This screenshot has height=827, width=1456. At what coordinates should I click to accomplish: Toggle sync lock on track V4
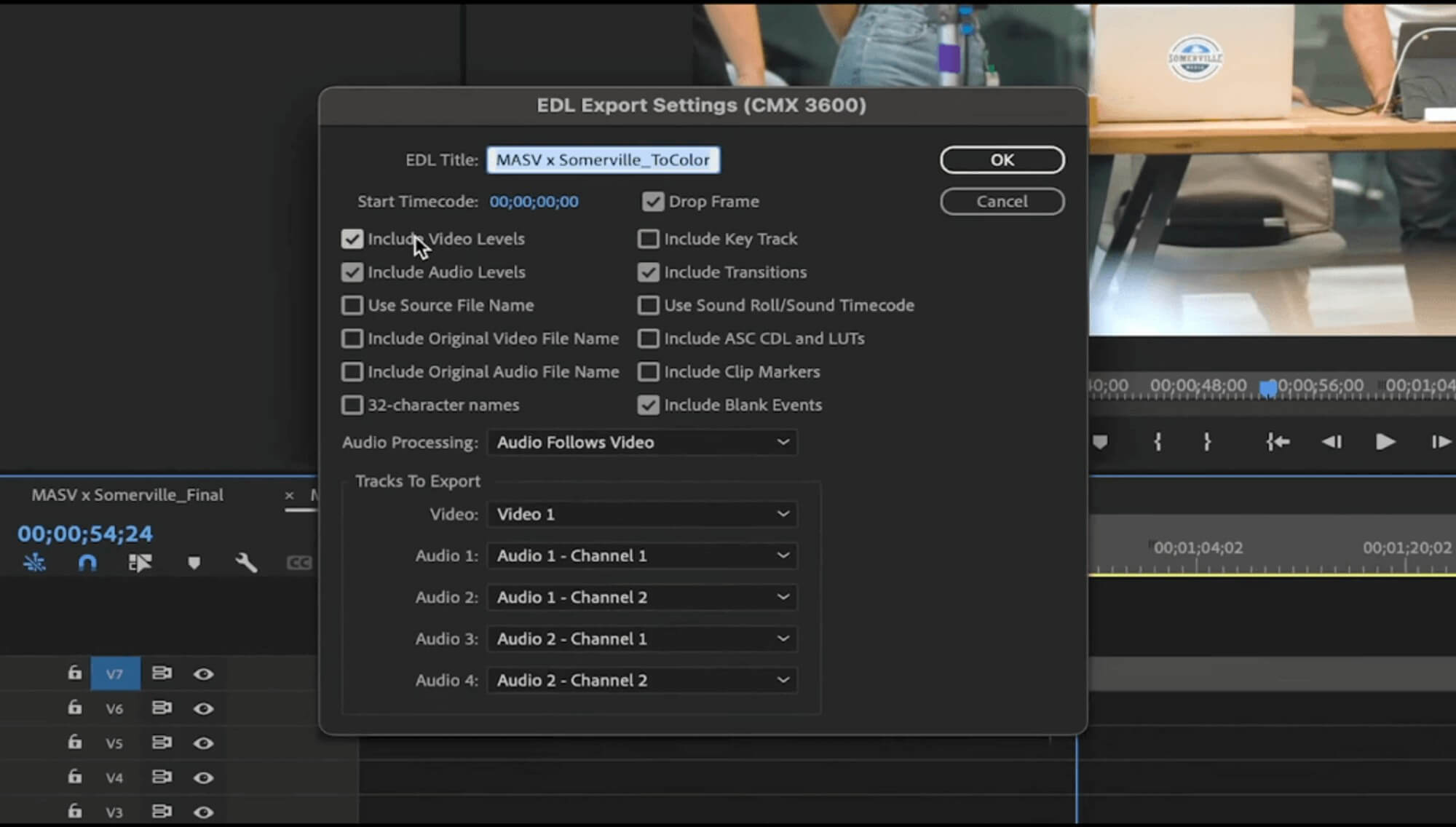(162, 777)
